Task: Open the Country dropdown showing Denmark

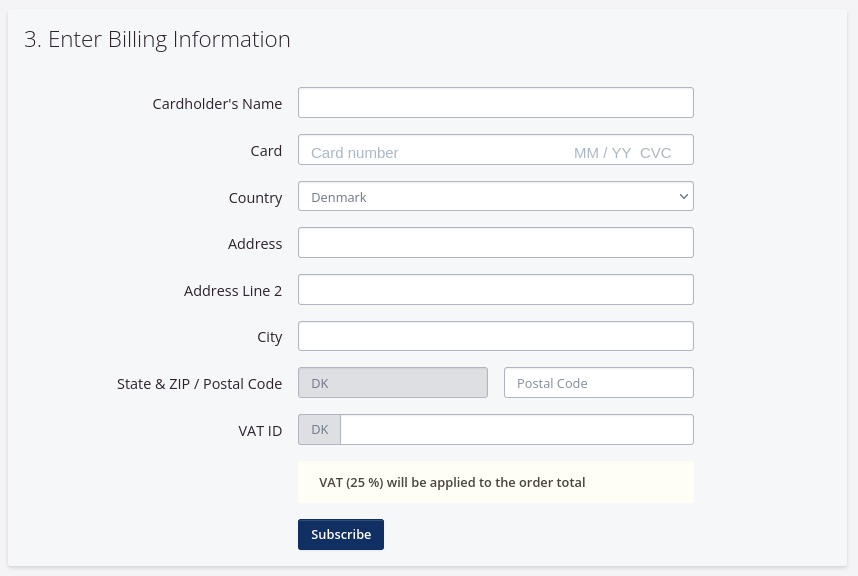Action: coord(495,197)
